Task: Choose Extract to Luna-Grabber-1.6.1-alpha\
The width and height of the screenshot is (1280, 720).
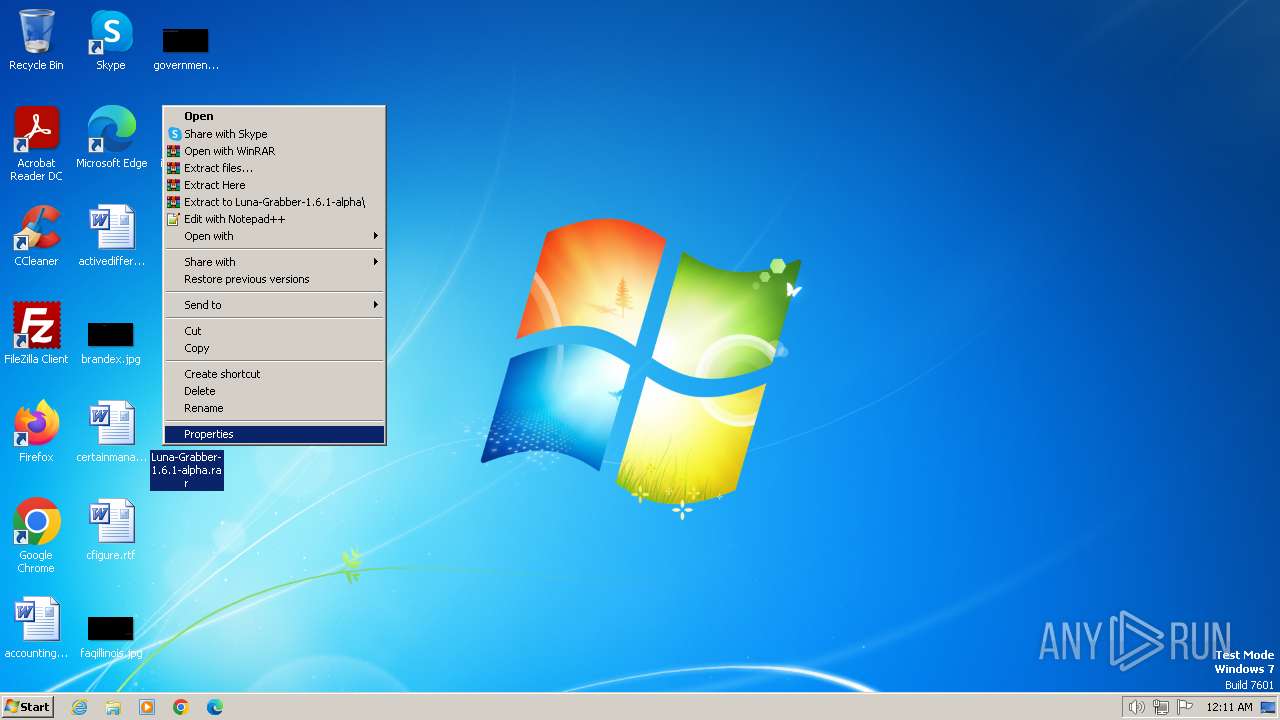Action: click(274, 202)
